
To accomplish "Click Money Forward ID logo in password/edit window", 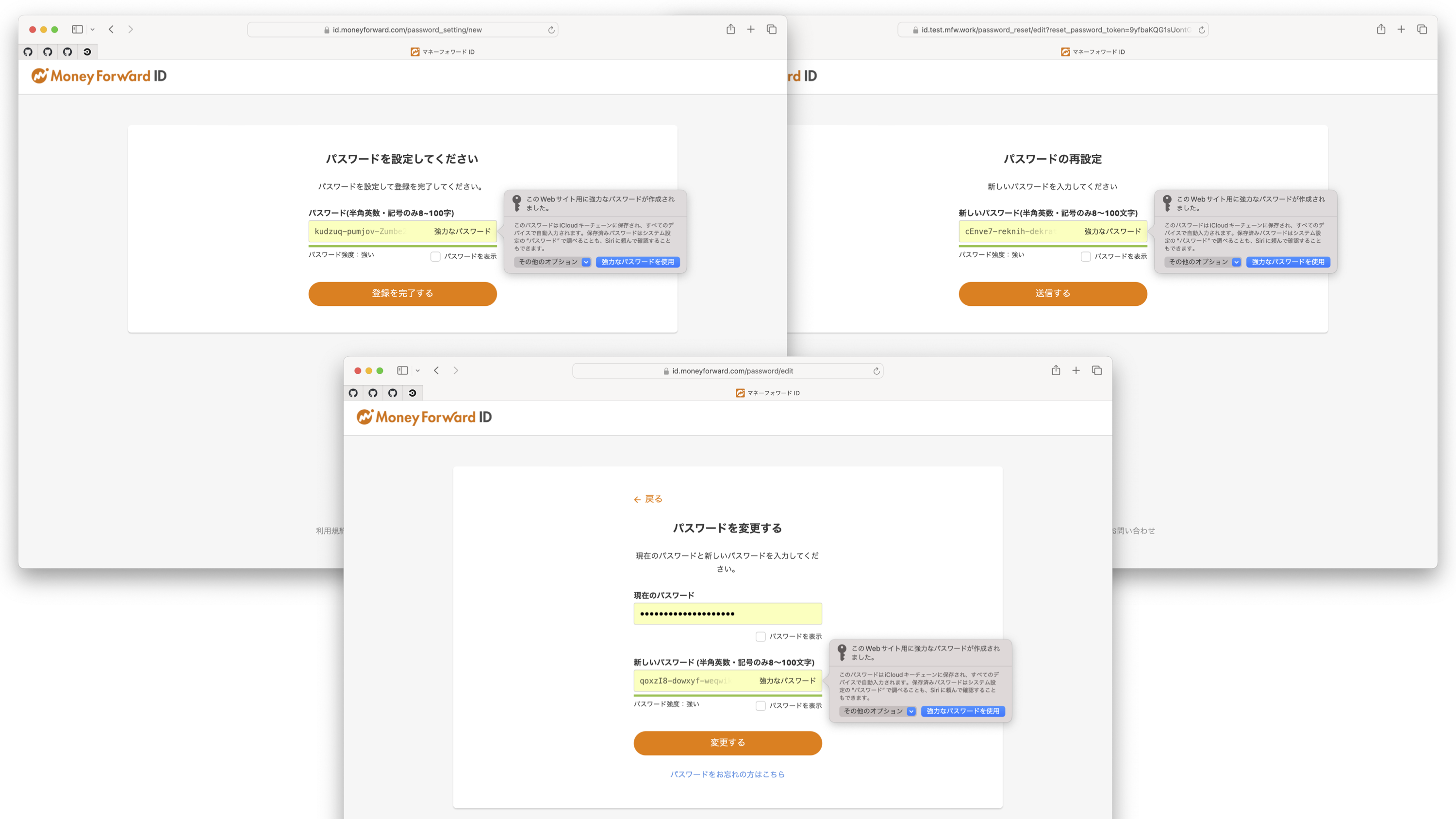I will (x=424, y=417).
